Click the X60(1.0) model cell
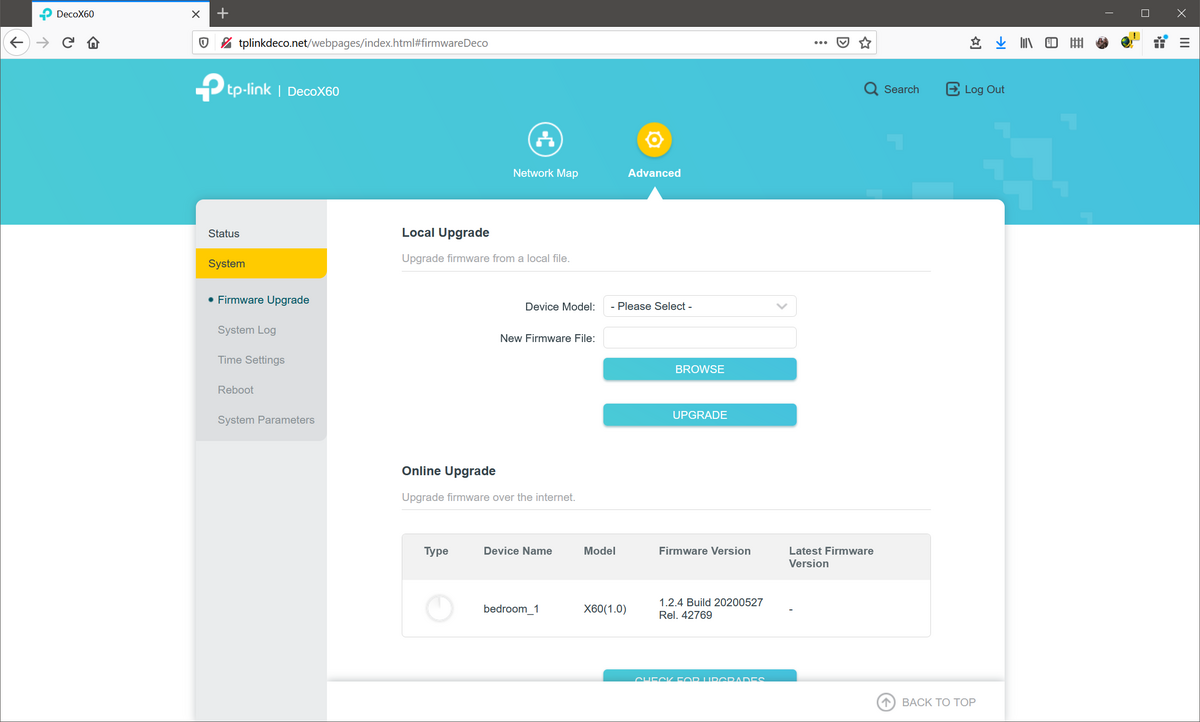Screen dimensions: 1200x722 coord(605,608)
